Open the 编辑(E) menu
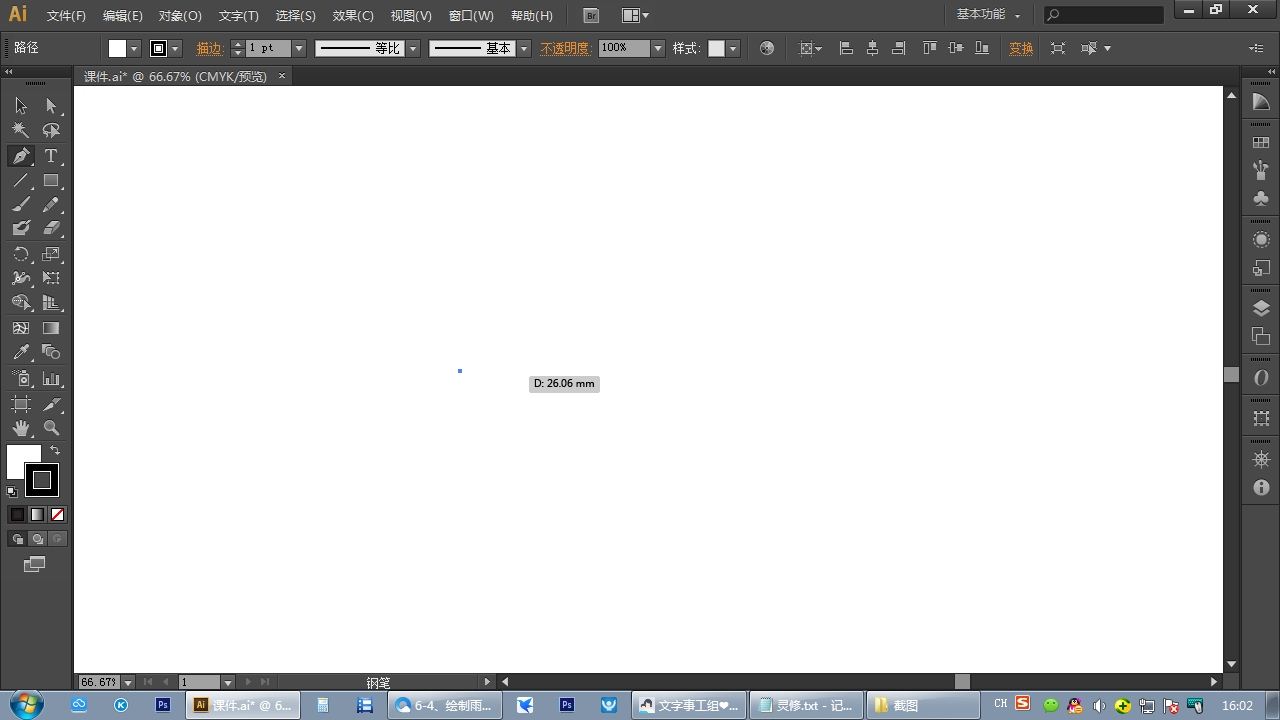Screen dimensions: 1280x720 [x=122, y=16]
